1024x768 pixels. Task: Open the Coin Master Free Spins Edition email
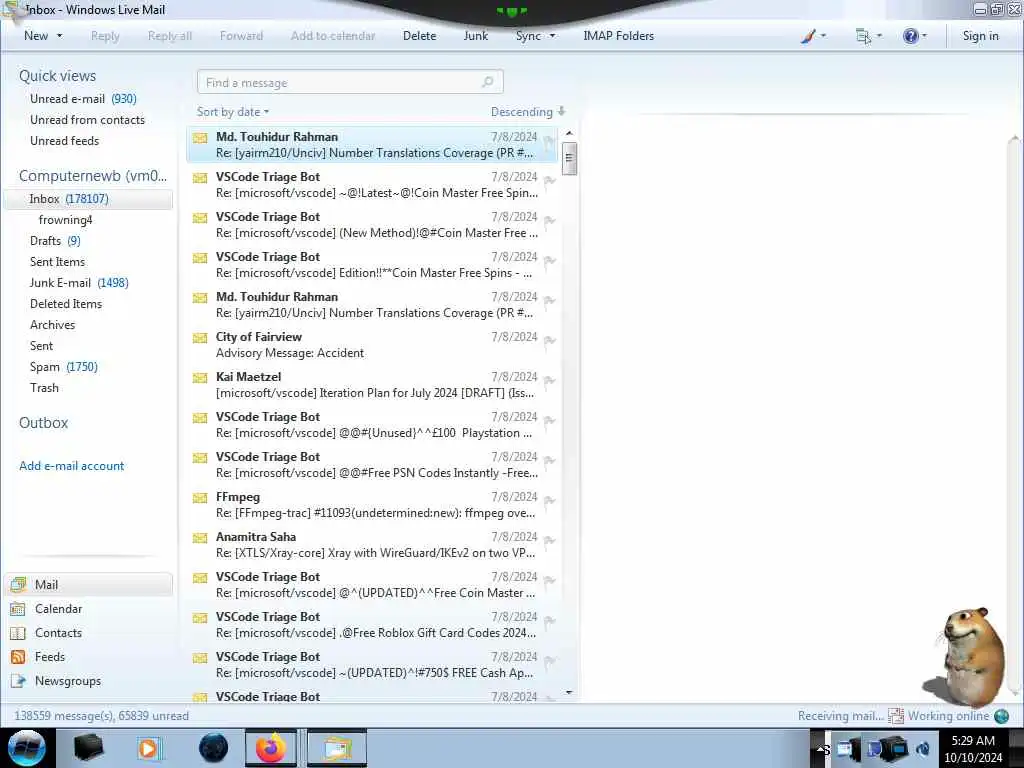[372, 264]
